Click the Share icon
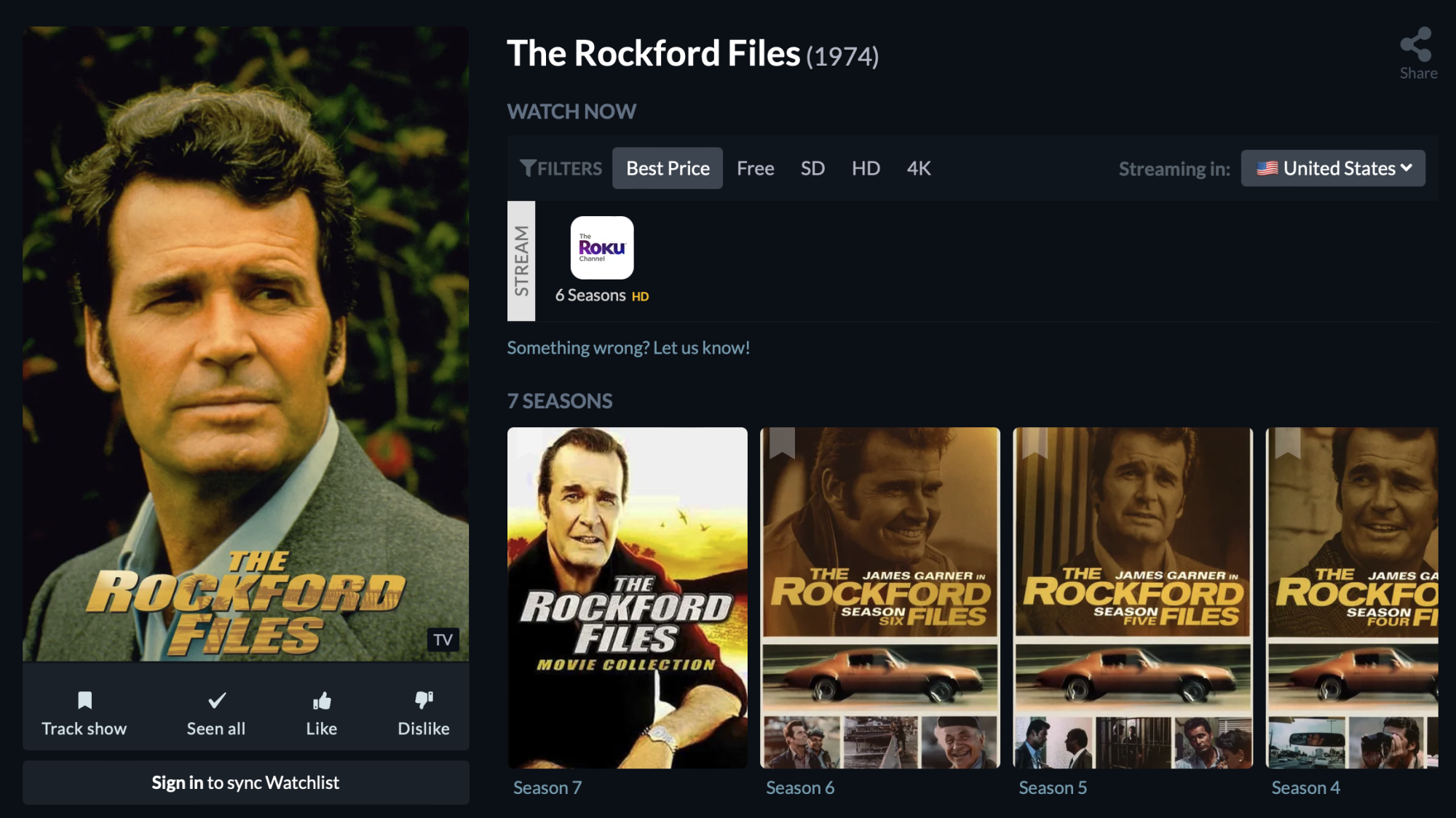 1416,45
